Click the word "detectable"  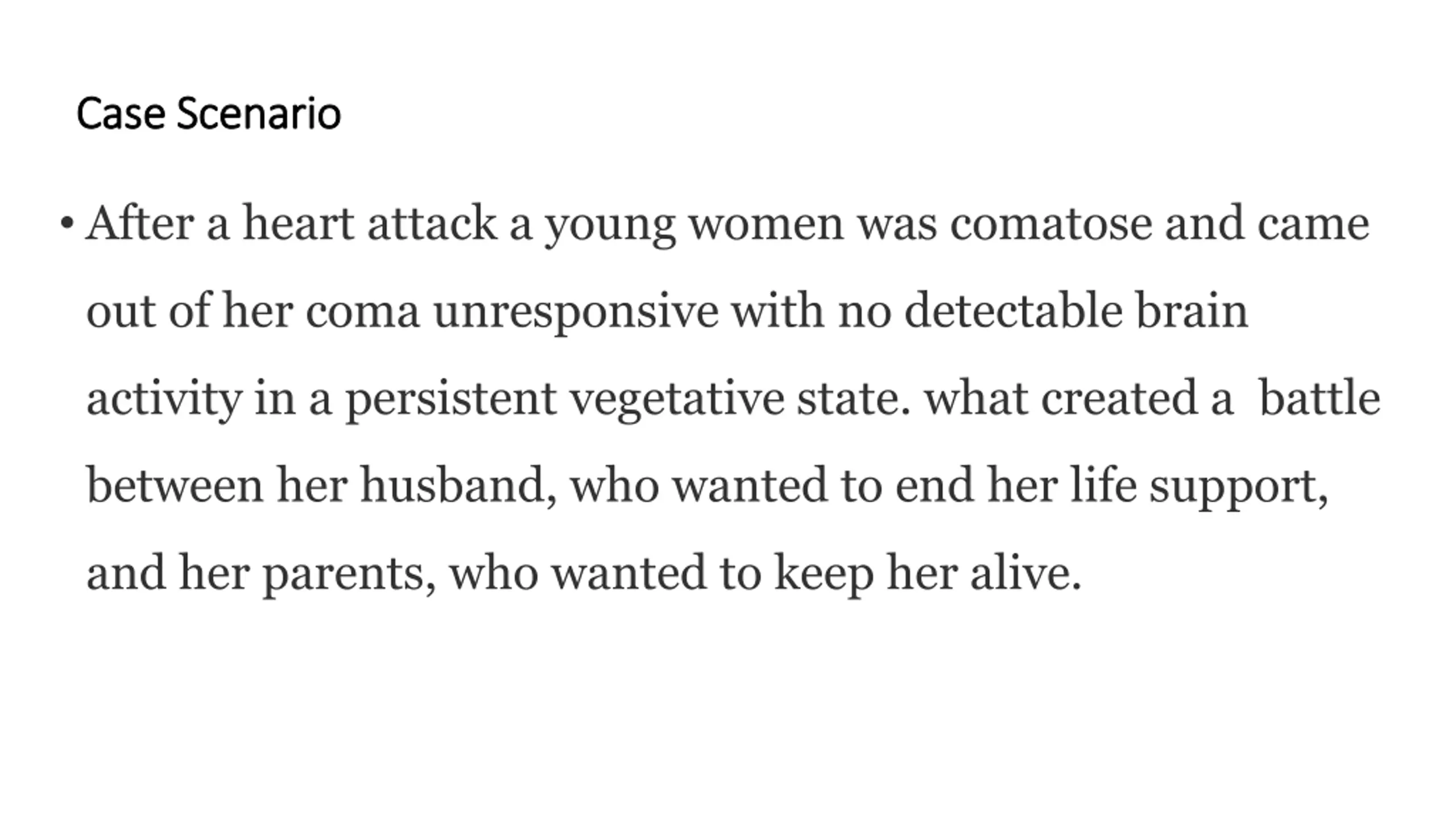point(1014,311)
